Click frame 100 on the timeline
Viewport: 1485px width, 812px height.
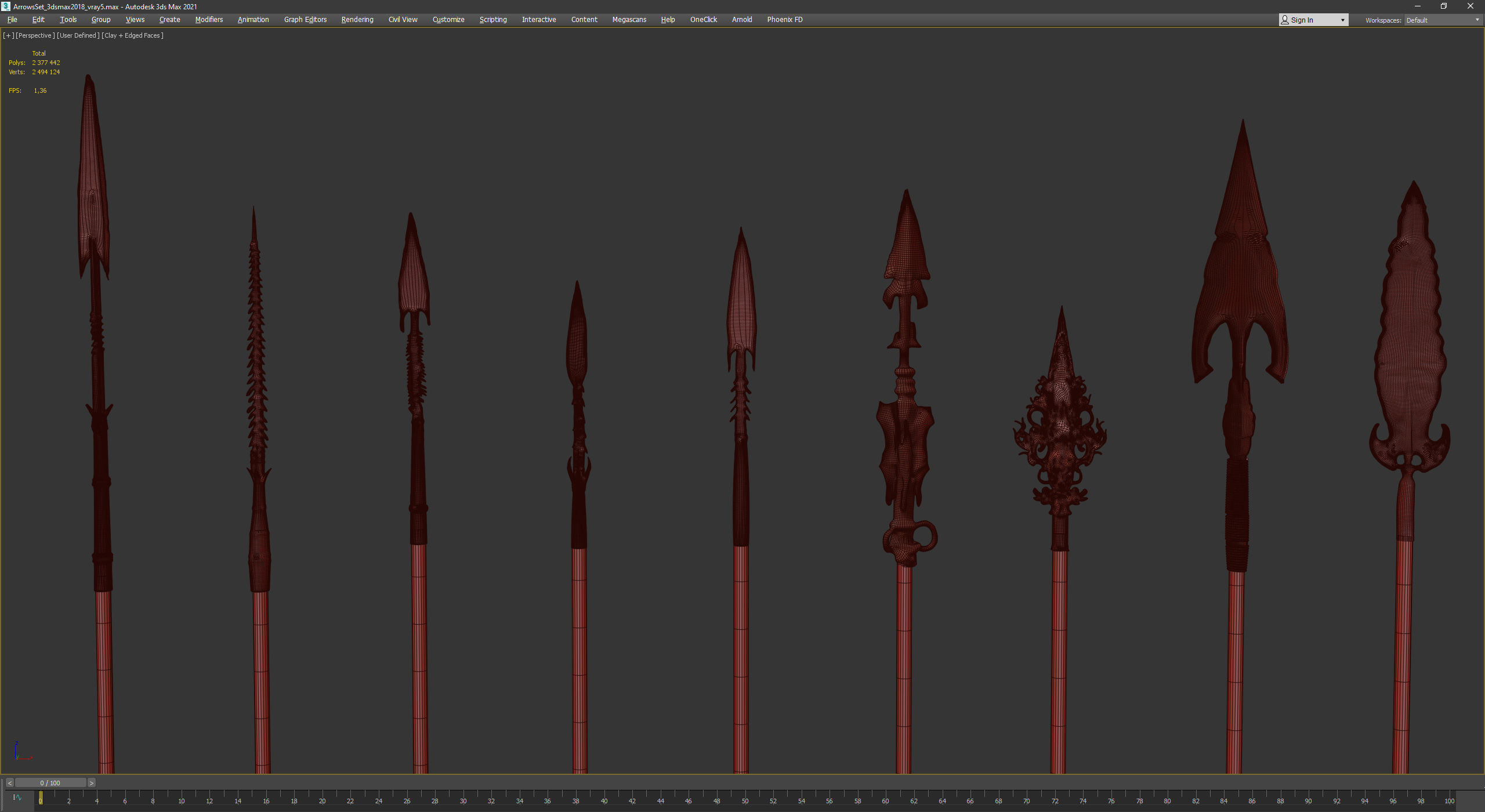1449,801
